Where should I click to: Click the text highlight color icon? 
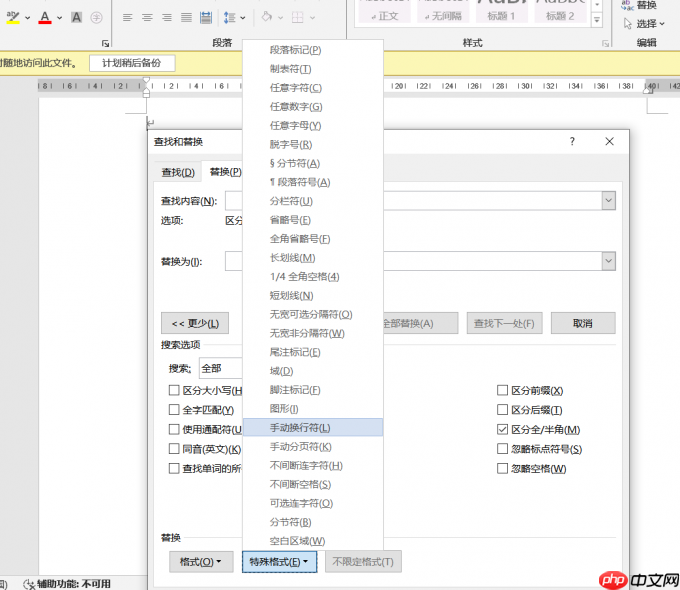pos(13,17)
